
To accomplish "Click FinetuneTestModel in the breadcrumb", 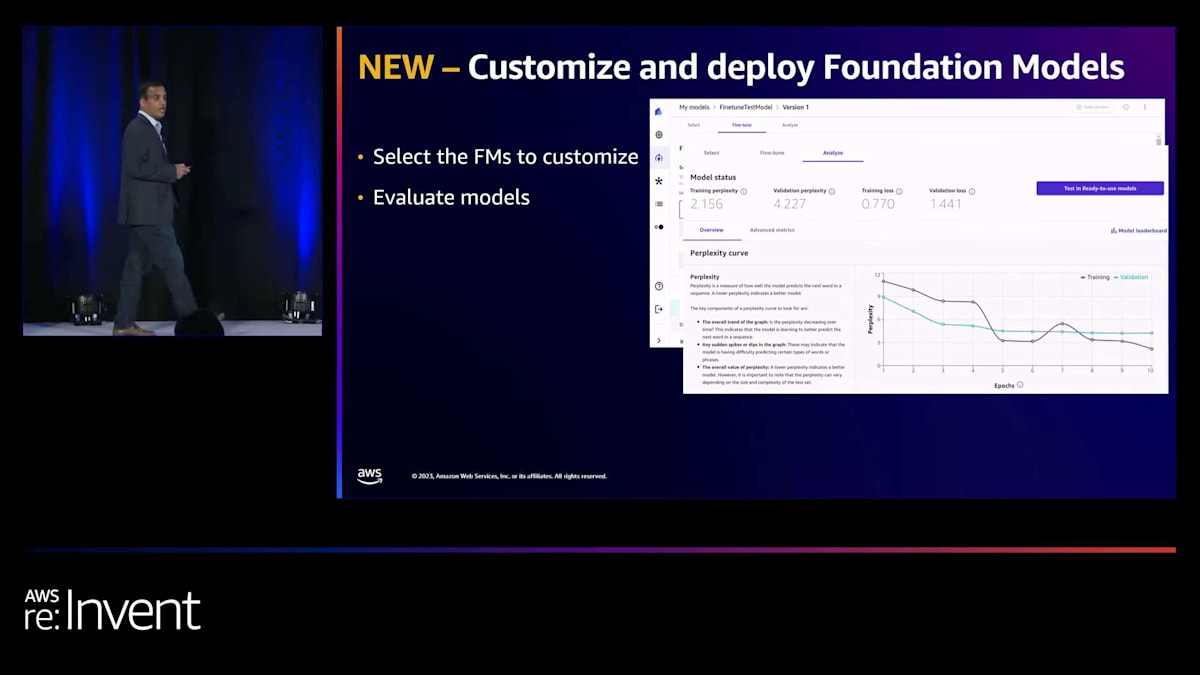I will [x=746, y=107].
